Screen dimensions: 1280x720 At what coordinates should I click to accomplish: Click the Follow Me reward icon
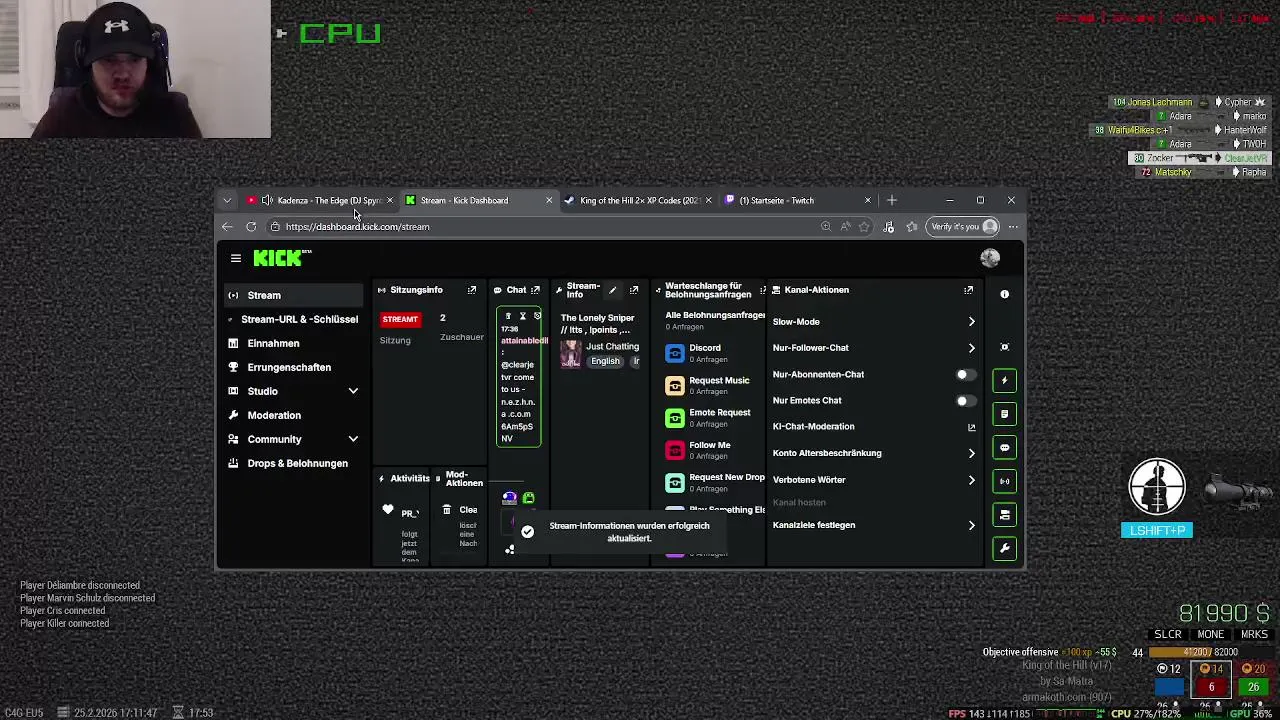(675, 450)
